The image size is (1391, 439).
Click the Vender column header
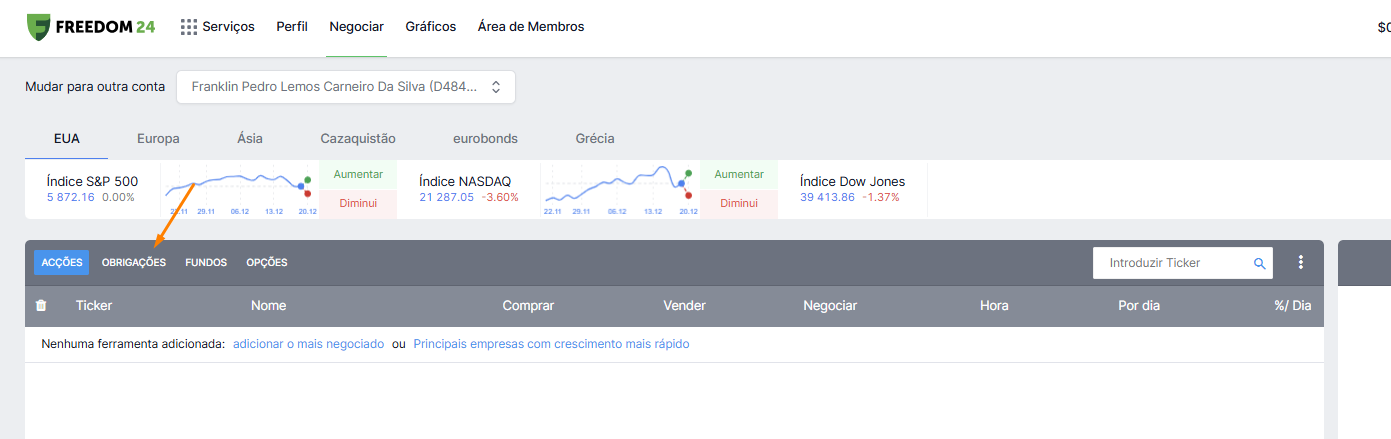(x=685, y=305)
